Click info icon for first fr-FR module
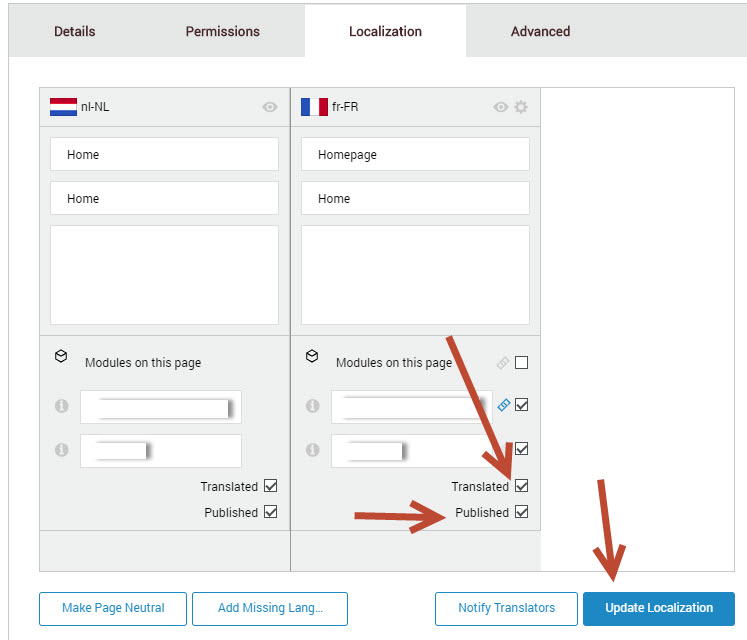 313,406
